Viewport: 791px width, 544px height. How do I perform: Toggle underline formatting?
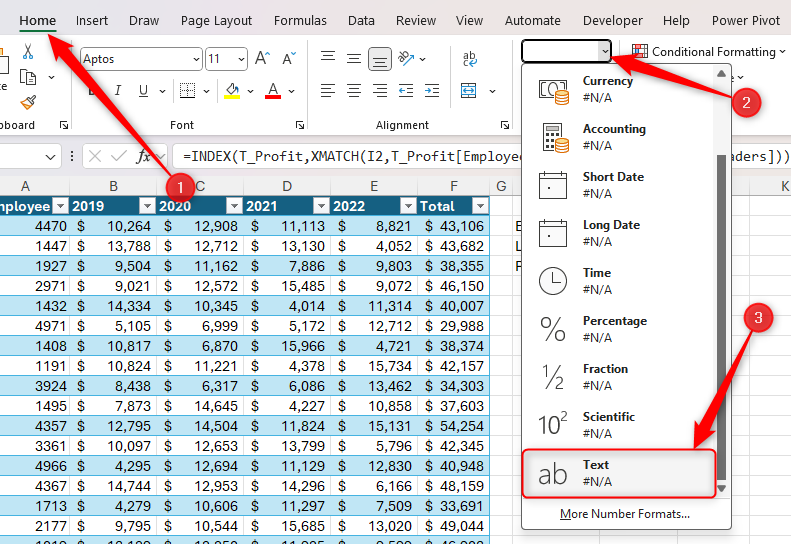pyautogui.click(x=144, y=91)
